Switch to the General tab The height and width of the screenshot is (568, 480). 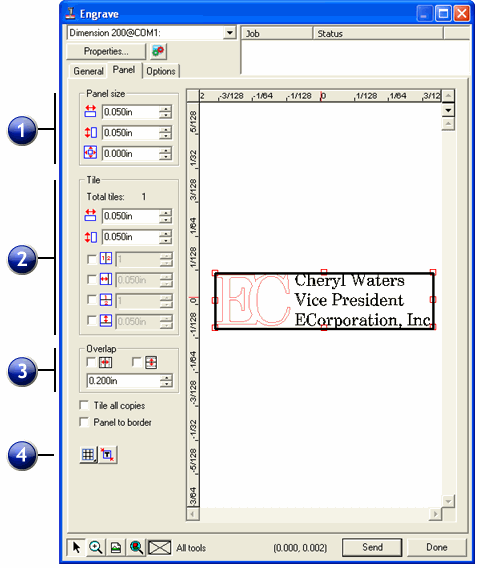tap(88, 71)
